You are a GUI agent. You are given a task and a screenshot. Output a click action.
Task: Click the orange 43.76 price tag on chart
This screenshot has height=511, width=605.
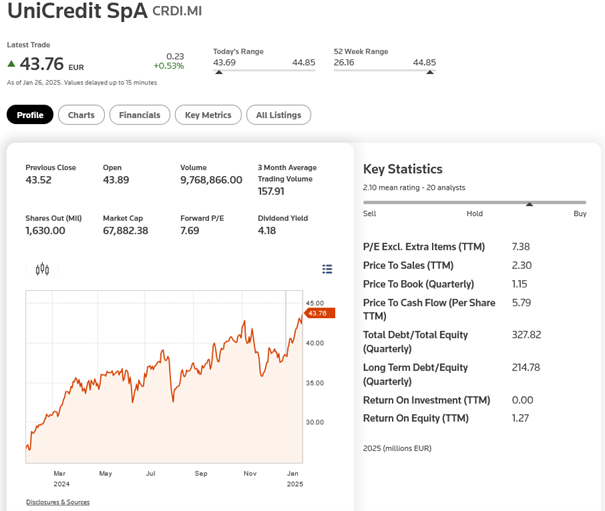[318, 313]
